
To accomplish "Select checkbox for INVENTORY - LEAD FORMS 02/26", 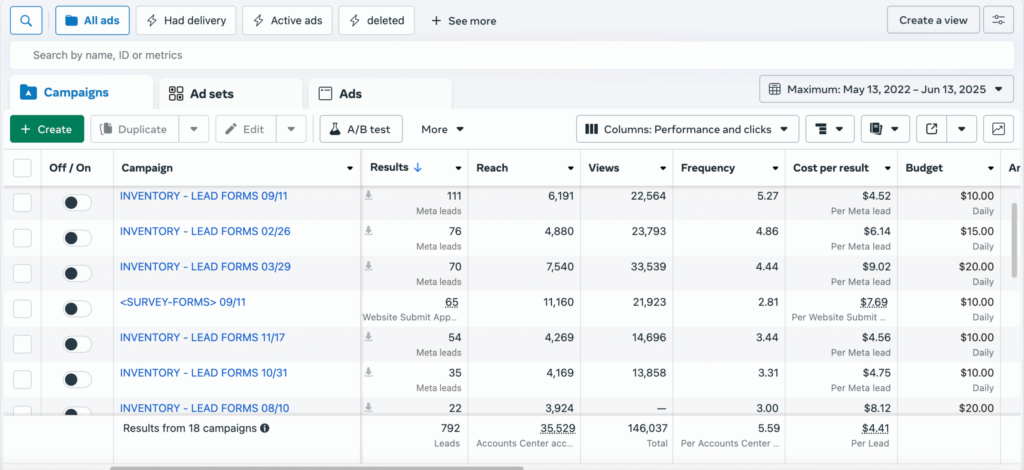I will click(22, 238).
